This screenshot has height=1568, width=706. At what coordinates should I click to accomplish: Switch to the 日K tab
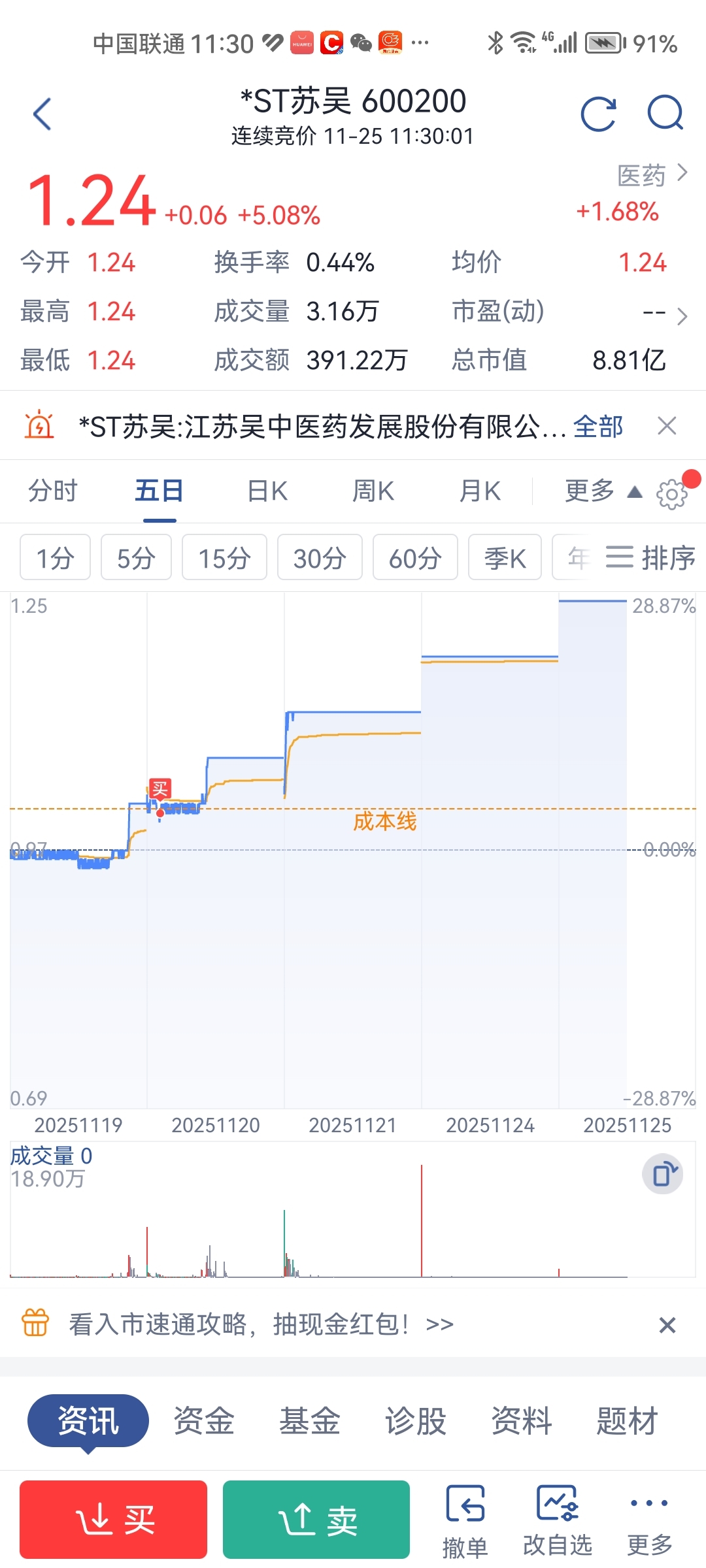[267, 491]
